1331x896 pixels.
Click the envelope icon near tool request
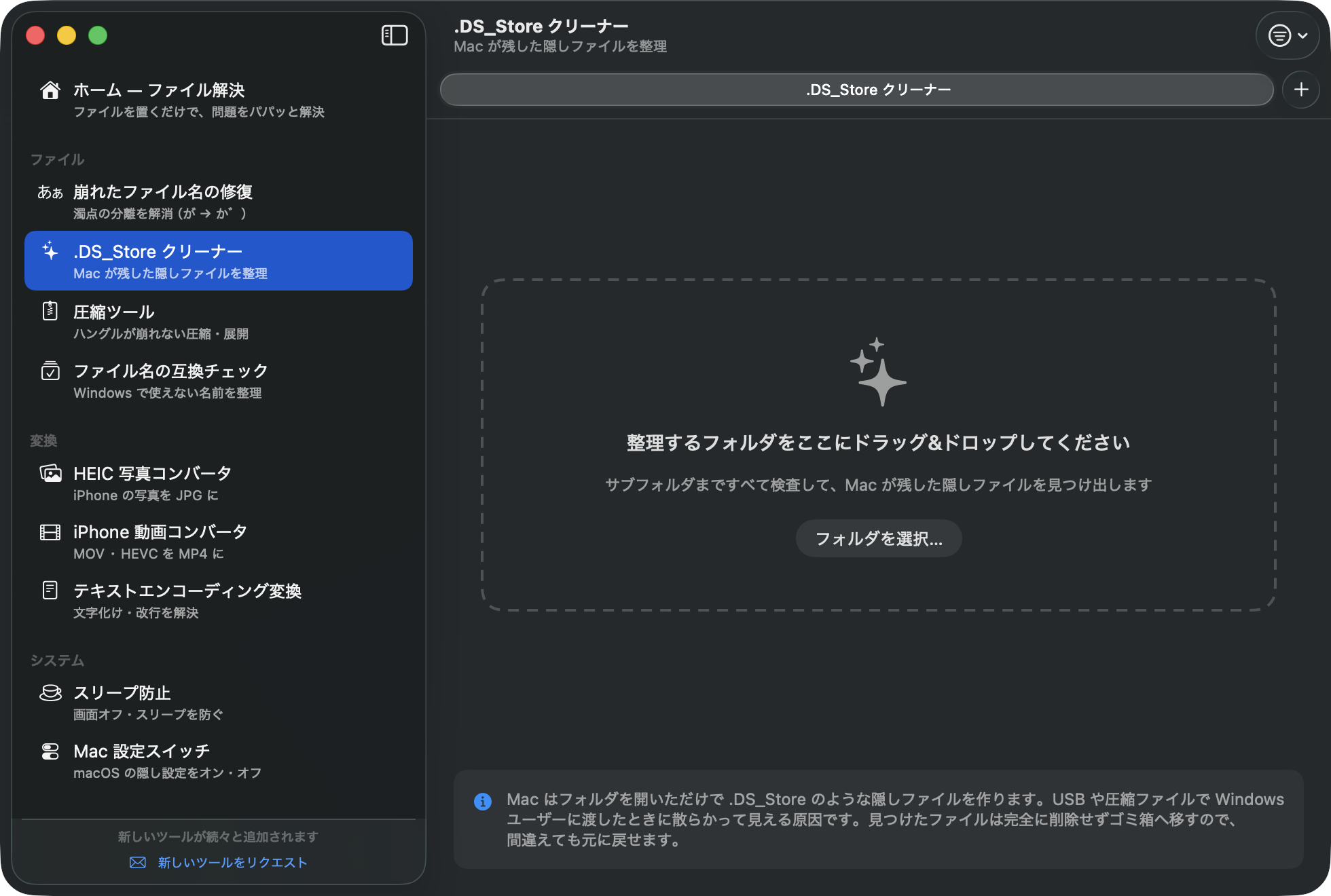point(138,862)
